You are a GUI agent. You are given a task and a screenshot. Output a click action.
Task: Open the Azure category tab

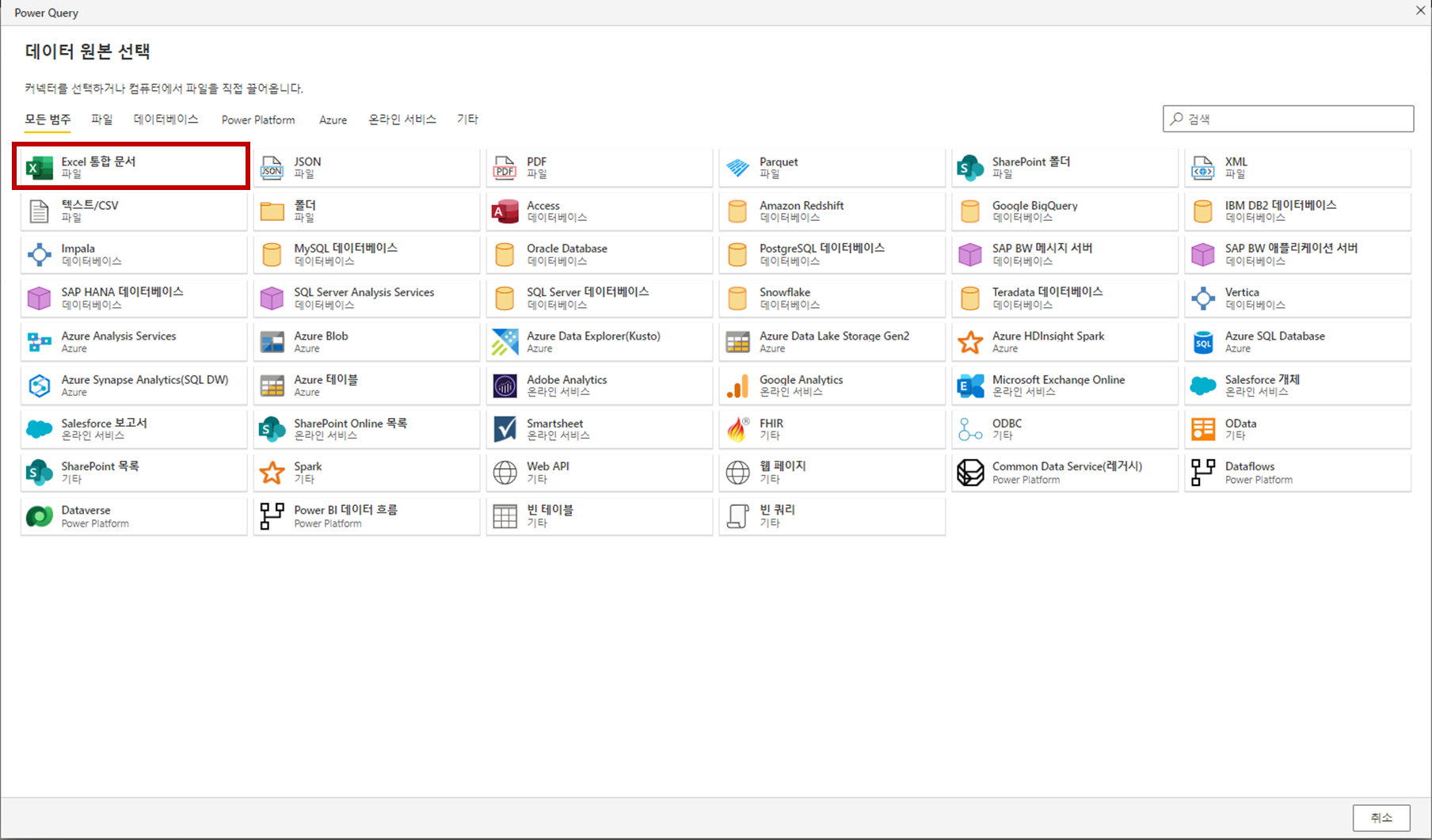point(333,120)
